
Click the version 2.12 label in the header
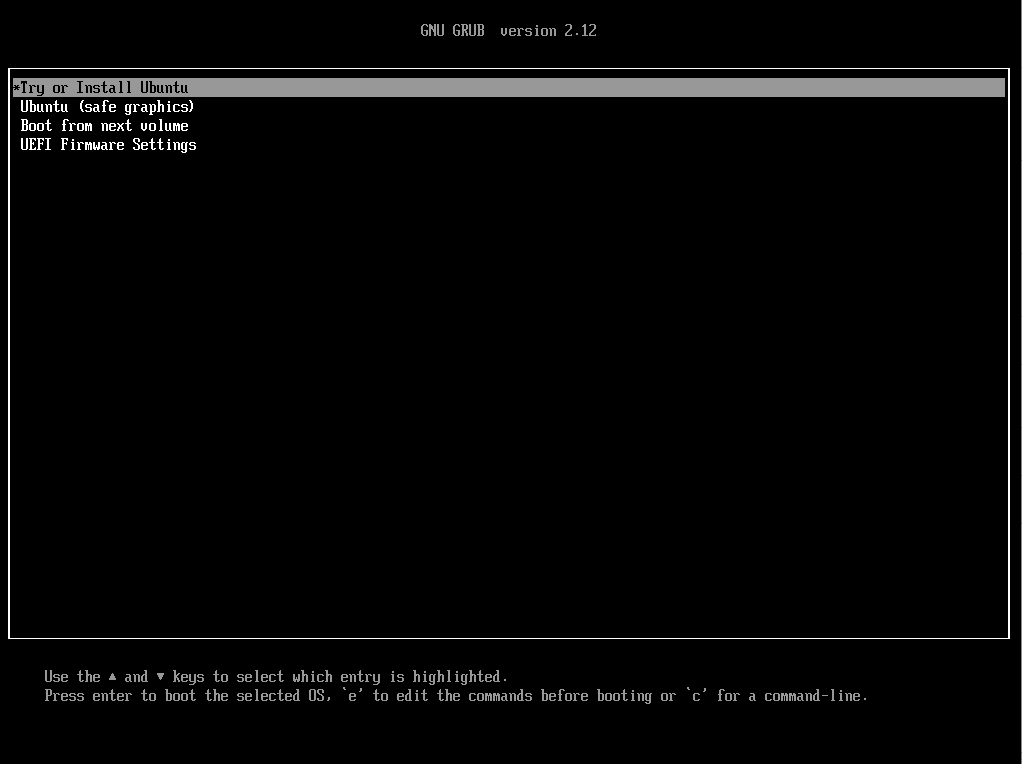pos(548,31)
